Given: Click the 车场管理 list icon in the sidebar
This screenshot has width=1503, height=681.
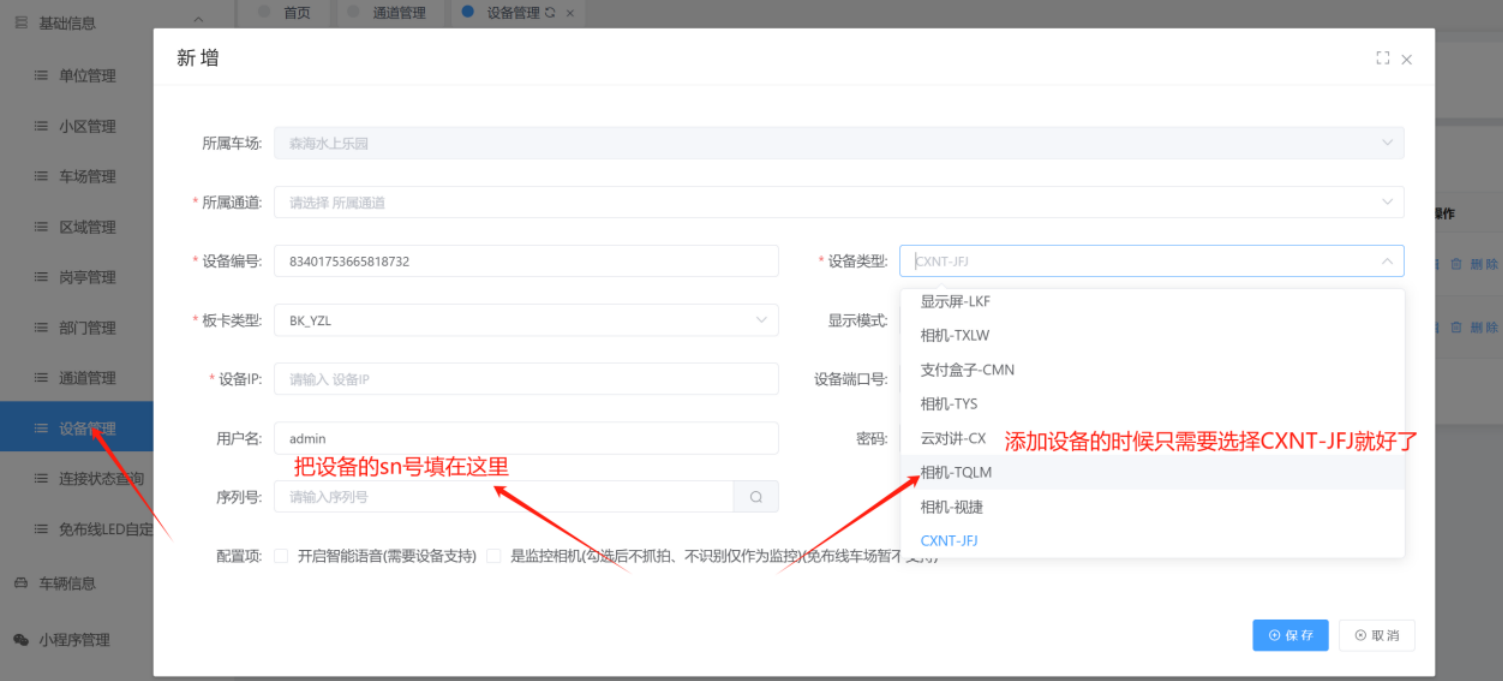Looking at the screenshot, I should pyautogui.click(x=41, y=176).
